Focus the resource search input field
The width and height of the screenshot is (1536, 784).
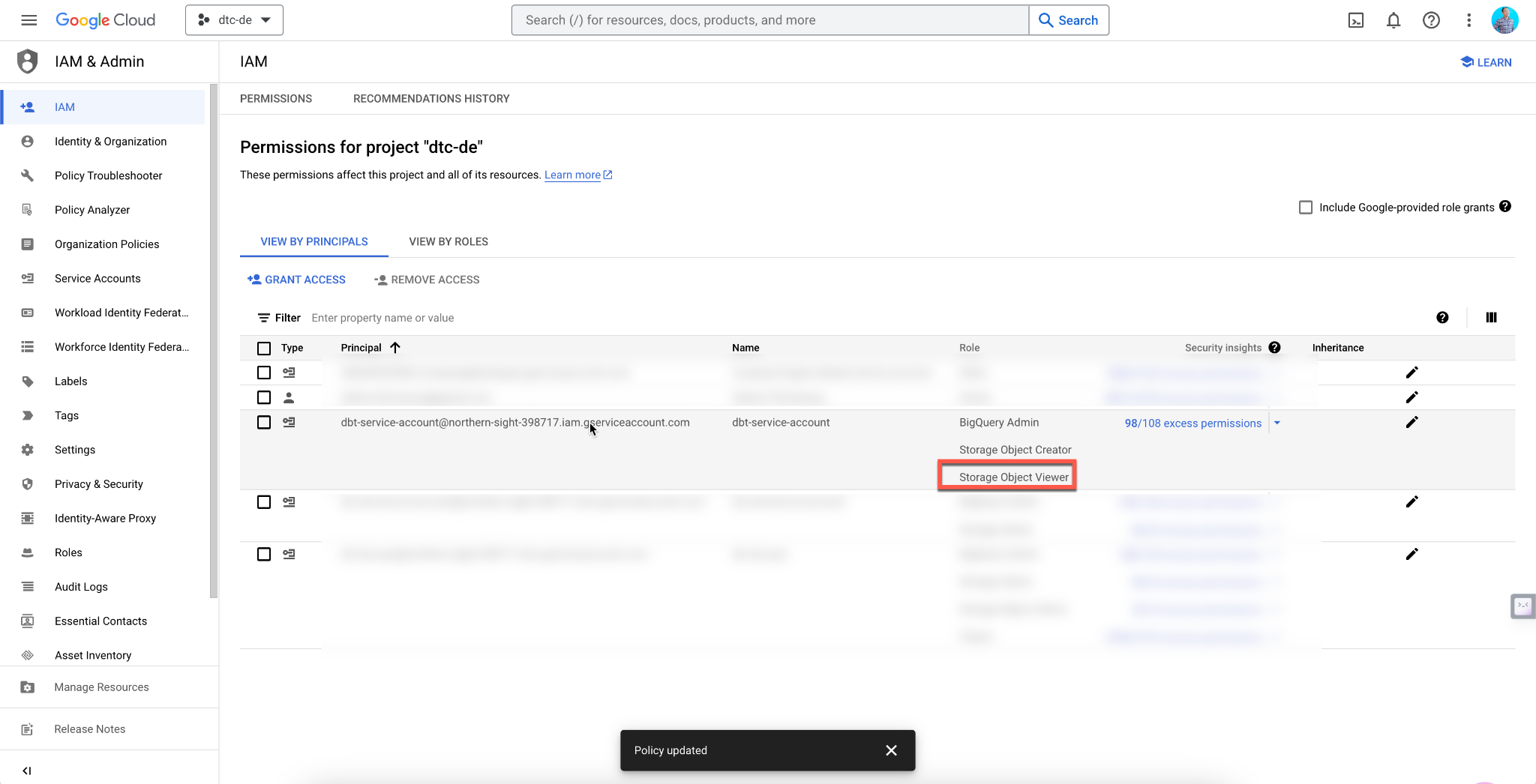coord(769,20)
